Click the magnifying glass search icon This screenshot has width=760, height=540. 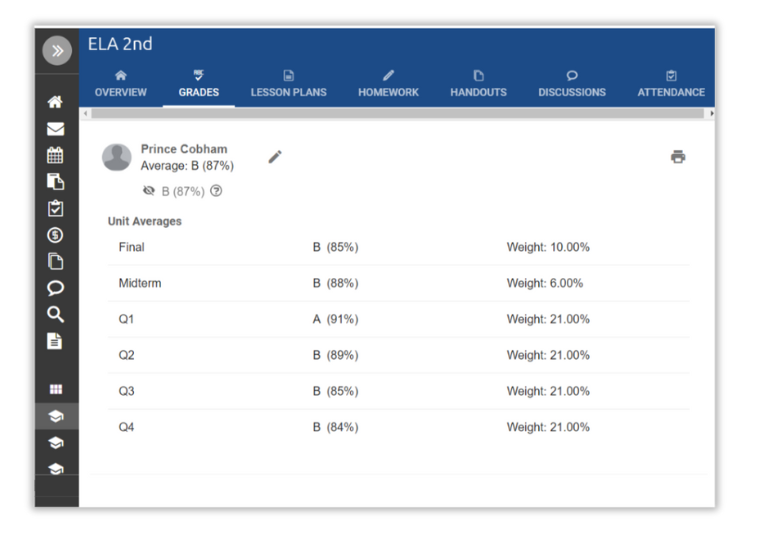click(56, 314)
